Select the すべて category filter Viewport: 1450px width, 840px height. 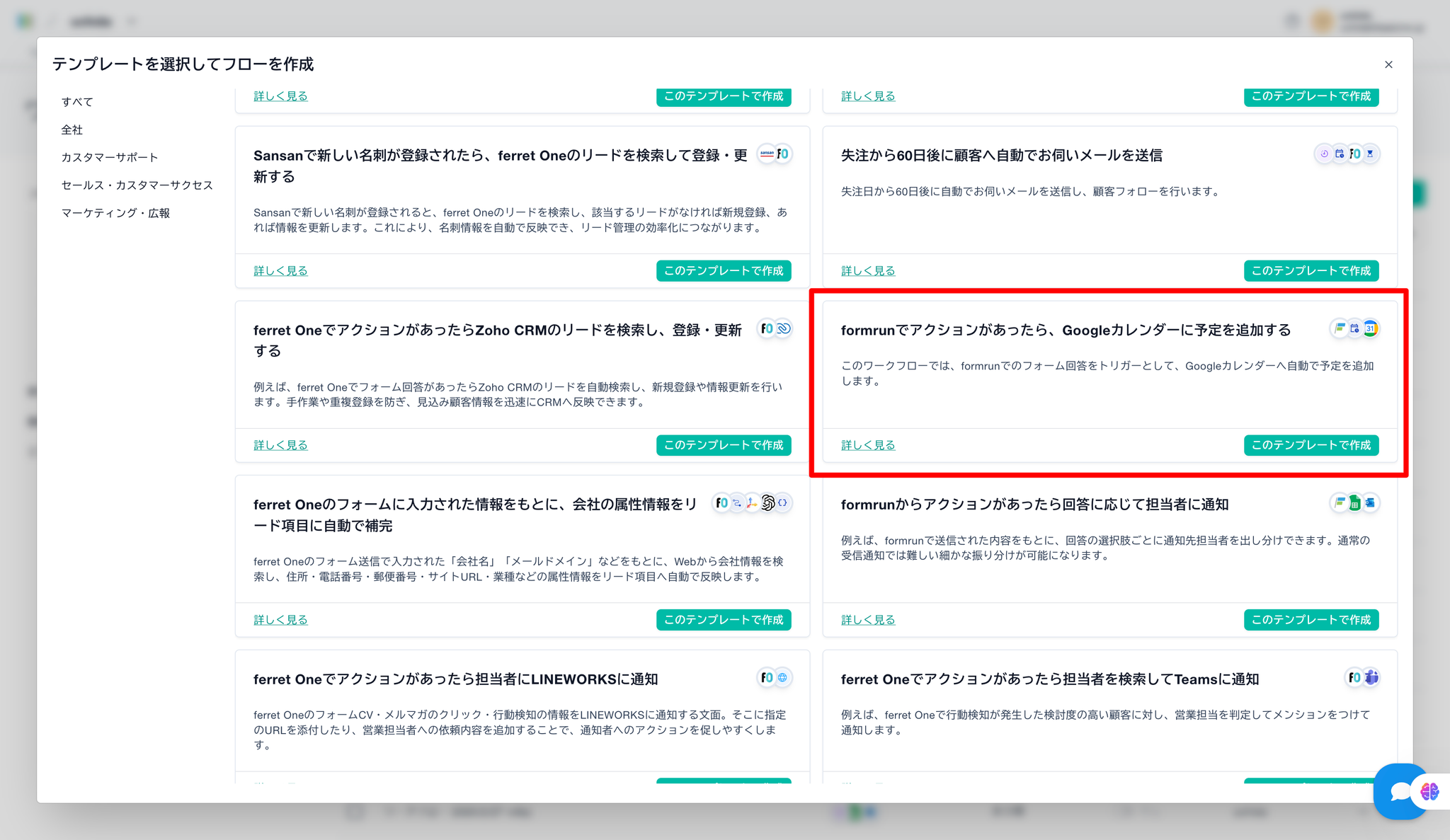coord(77,102)
